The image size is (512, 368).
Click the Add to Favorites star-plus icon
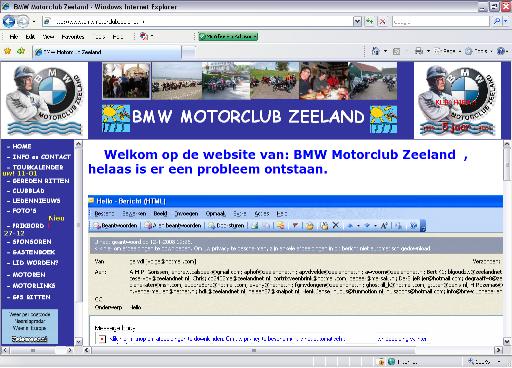click(21, 51)
